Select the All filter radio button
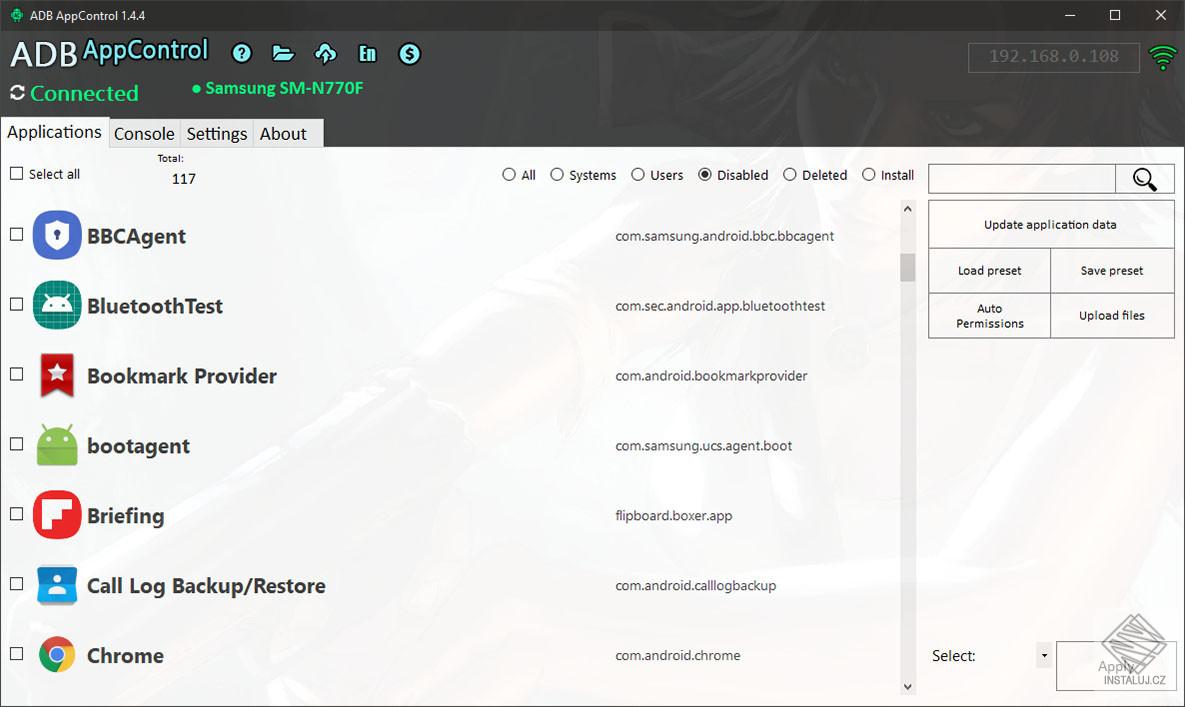The width and height of the screenshot is (1185, 707). (509, 174)
